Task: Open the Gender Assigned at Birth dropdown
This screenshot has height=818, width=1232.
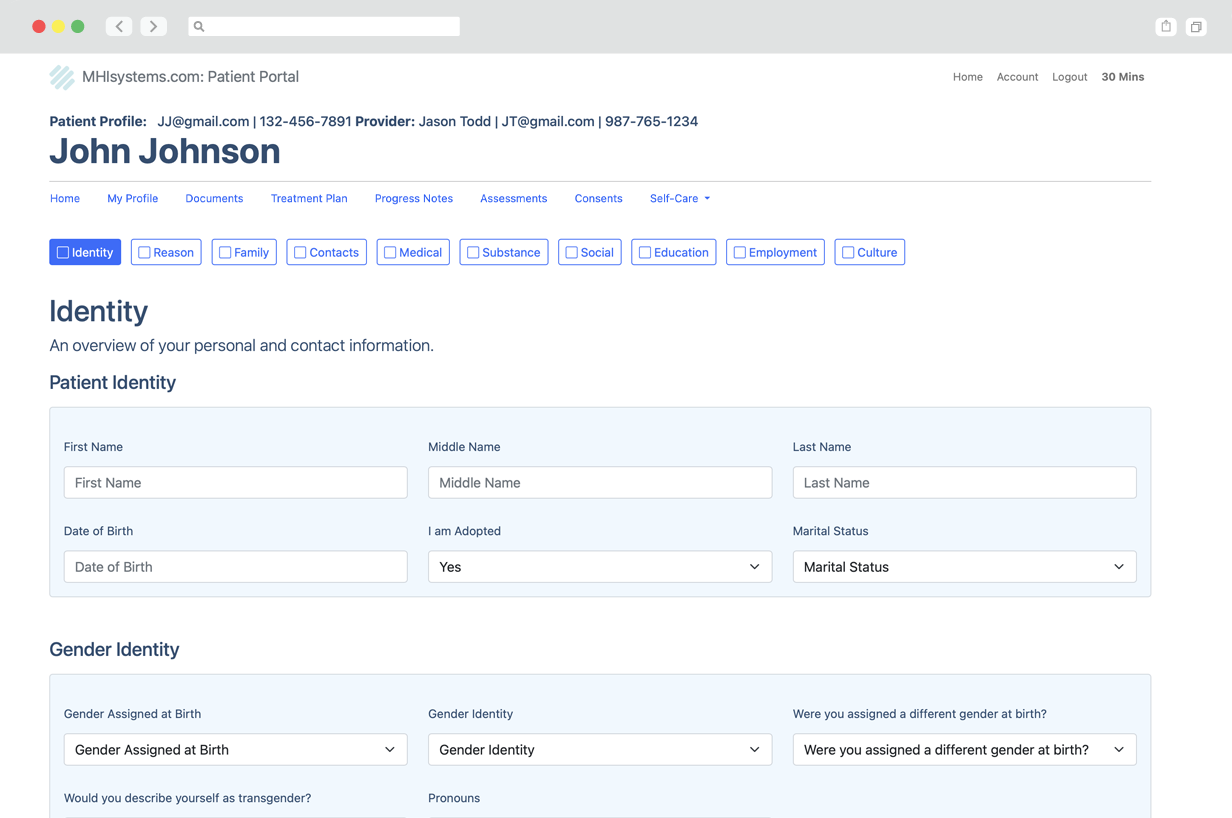Action: click(x=235, y=750)
